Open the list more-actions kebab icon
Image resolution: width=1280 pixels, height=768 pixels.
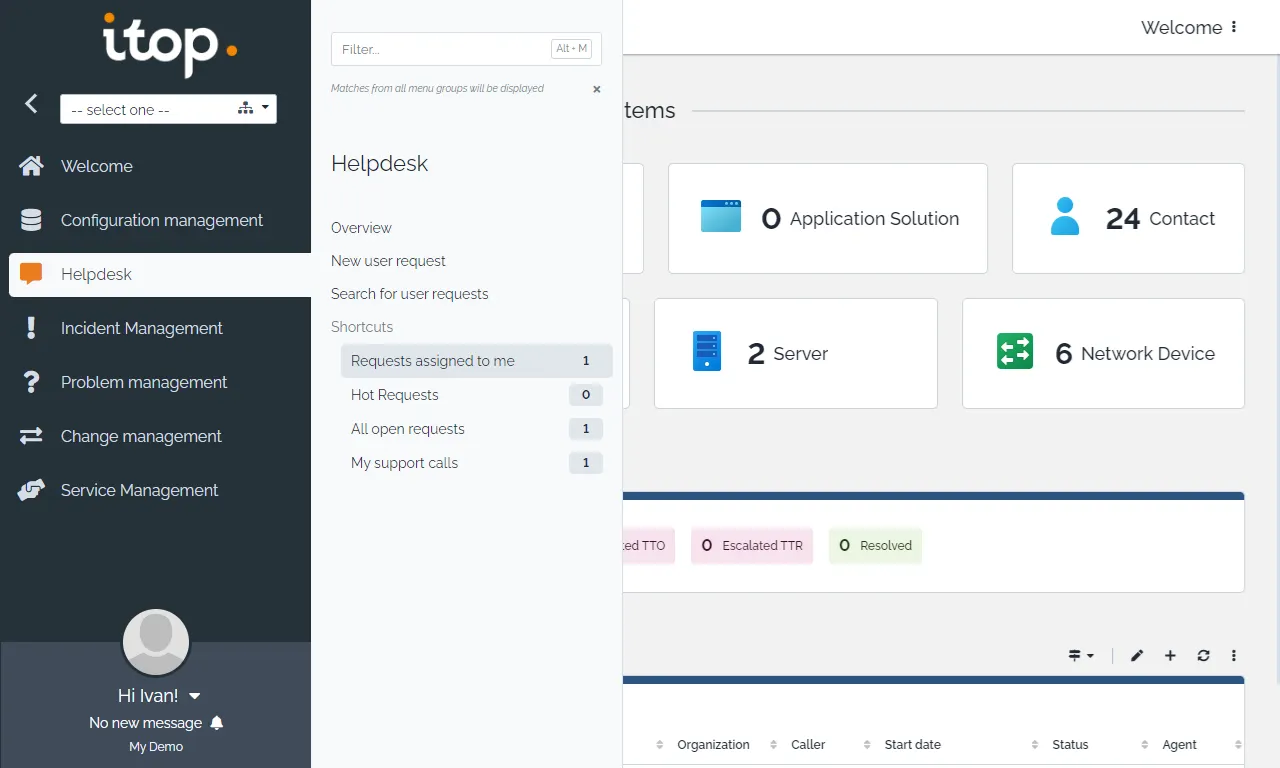[1234, 656]
